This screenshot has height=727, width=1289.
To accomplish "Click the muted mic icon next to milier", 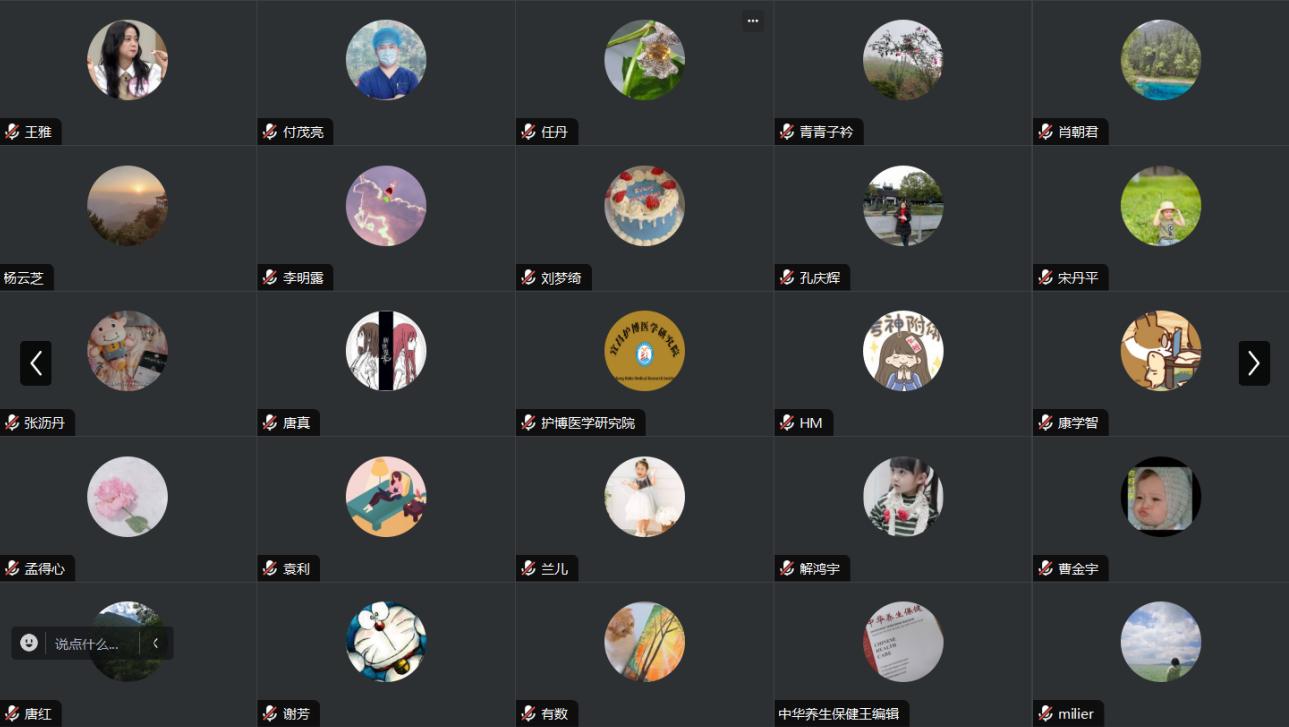I will click(1045, 714).
